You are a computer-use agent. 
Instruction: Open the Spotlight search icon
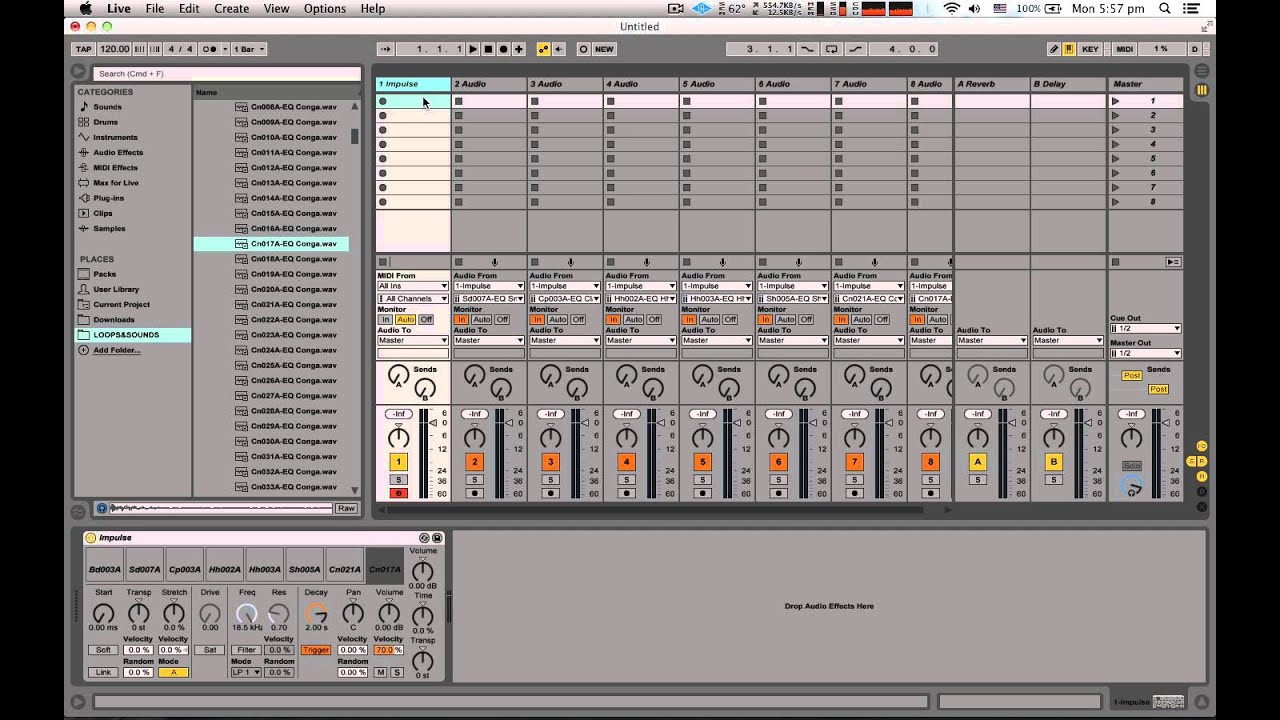point(1165,9)
